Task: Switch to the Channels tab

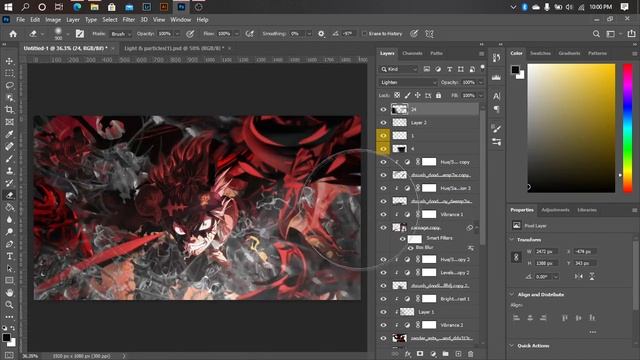Action: (x=412, y=53)
